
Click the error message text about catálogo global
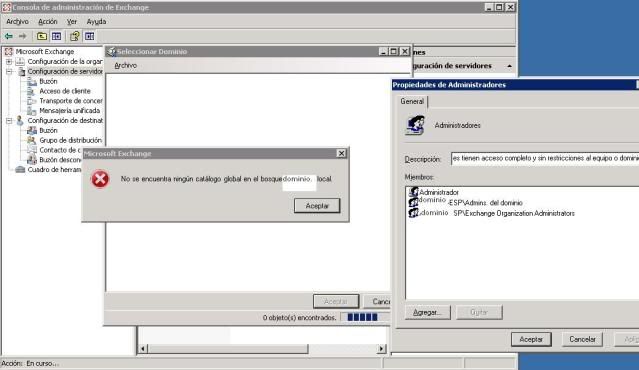(226, 179)
